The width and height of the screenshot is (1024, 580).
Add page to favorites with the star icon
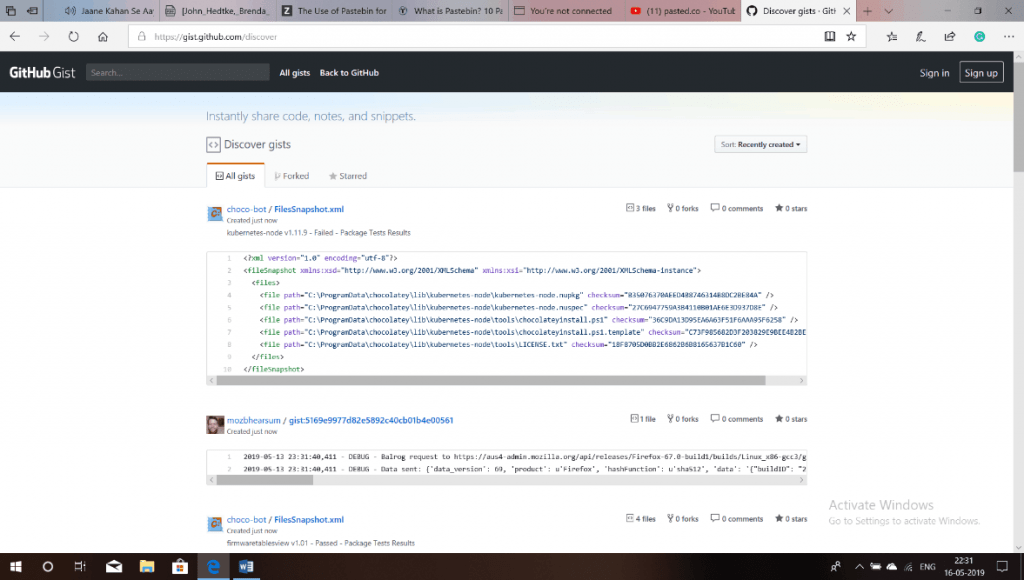pos(852,34)
